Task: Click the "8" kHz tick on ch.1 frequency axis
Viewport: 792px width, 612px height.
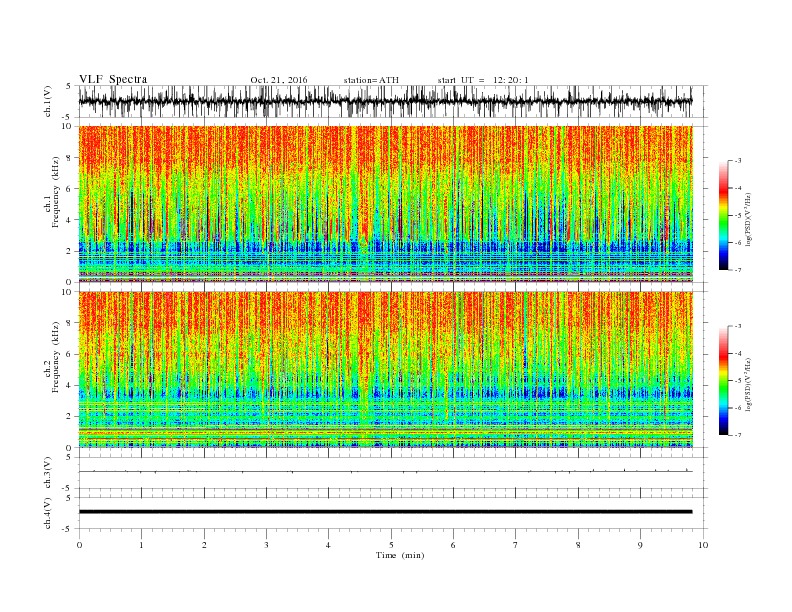Action: click(70, 158)
